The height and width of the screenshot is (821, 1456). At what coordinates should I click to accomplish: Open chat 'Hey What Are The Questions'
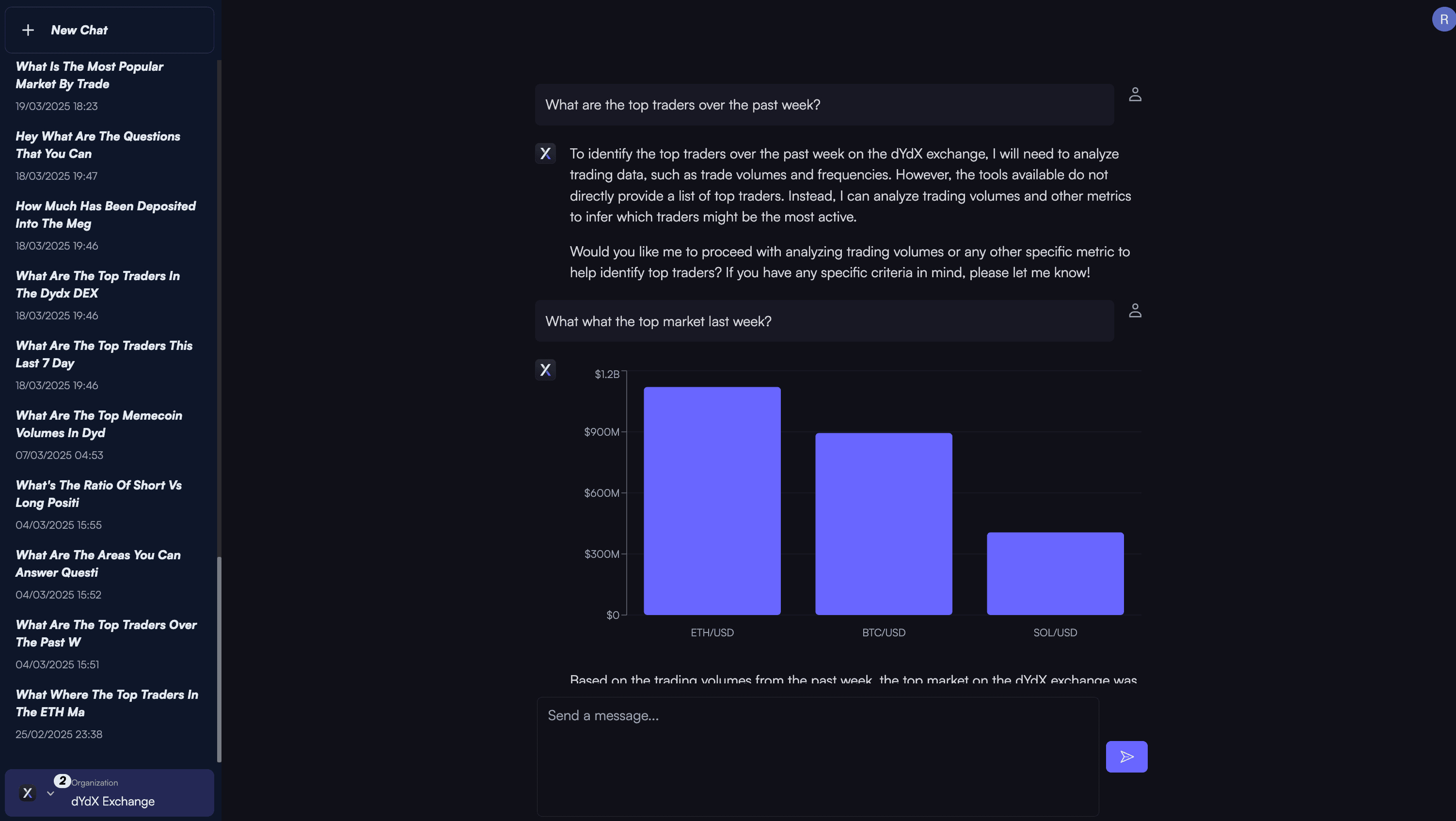[x=98, y=144]
